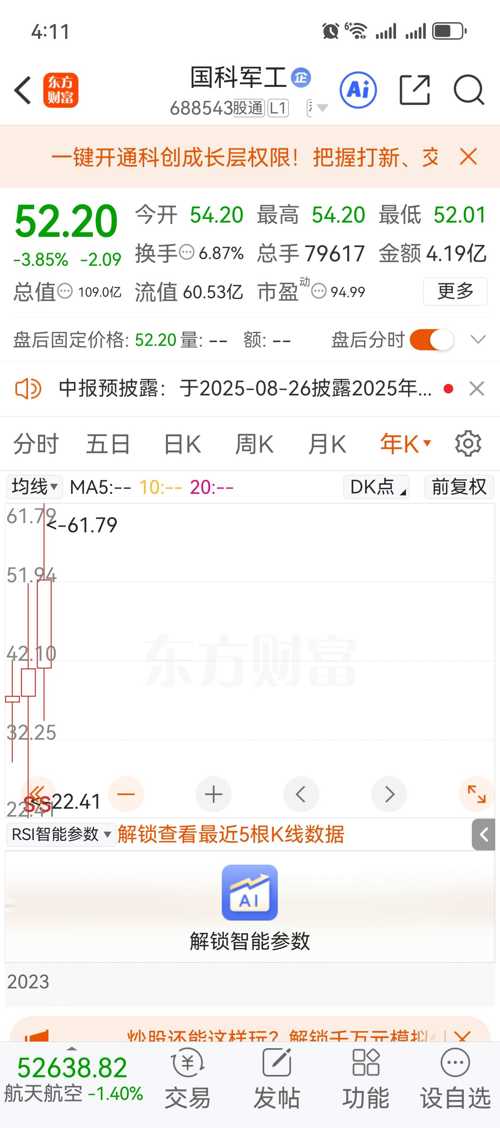This screenshot has width=500, height=1128.
Task: Dismiss the 科创成长层 banner
Action: pos(468,157)
